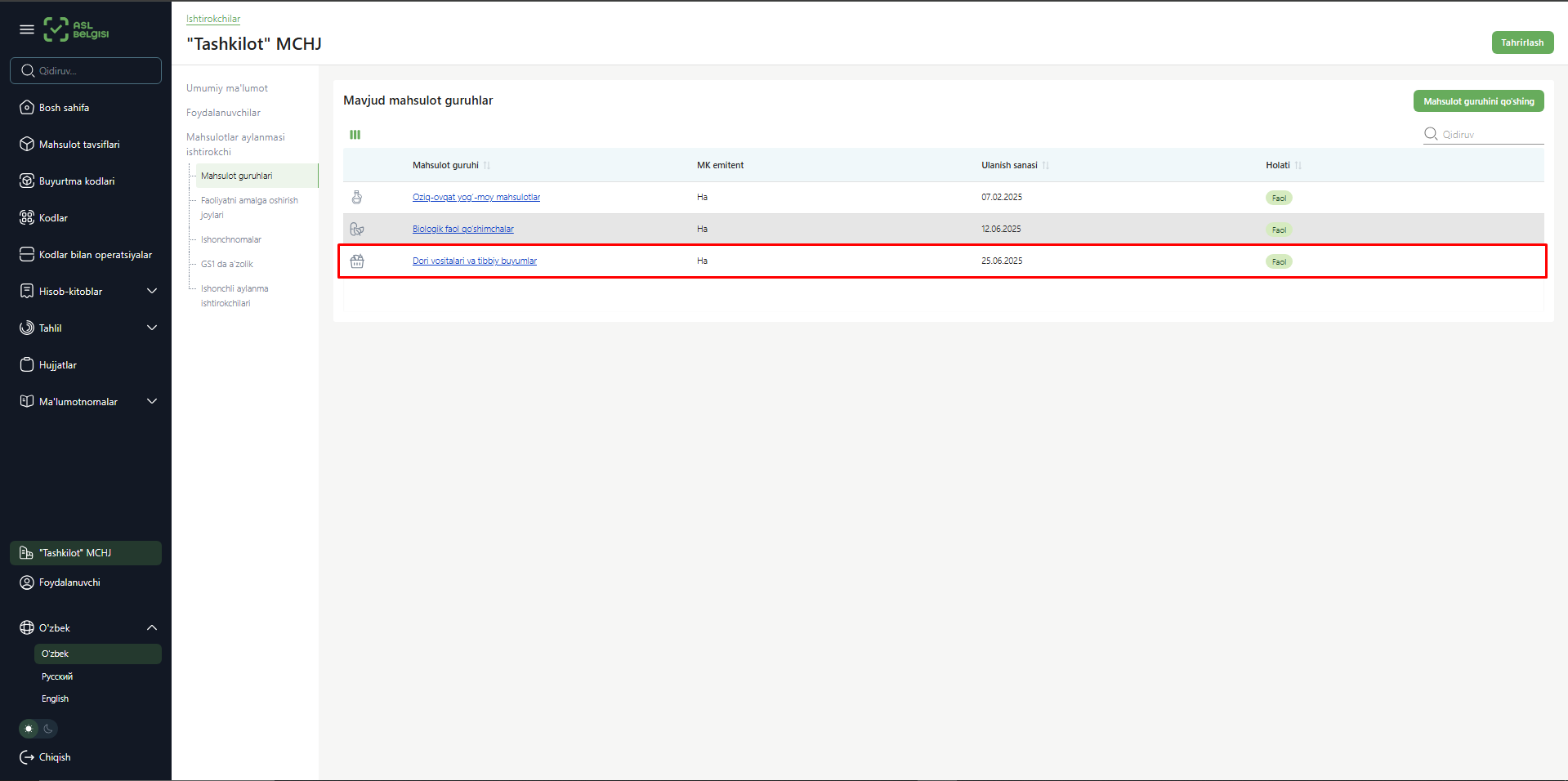Image resolution: width=1568 pixels, height=781 pixels.
Task: Click the Oziq-ovqat yog'-moy row bottle icon
Action: pos(357,197)
